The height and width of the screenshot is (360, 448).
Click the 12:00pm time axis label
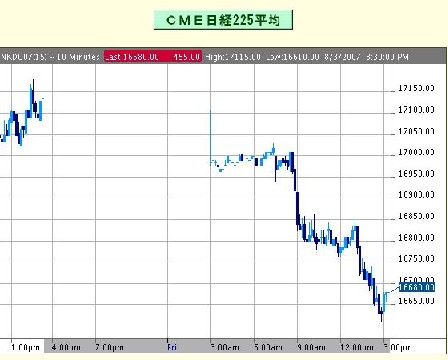click(x=357, y=347)
